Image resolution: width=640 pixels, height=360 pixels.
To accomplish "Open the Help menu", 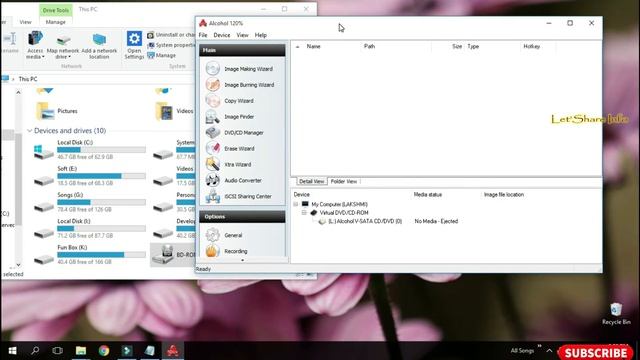I will tap(261, 35).
